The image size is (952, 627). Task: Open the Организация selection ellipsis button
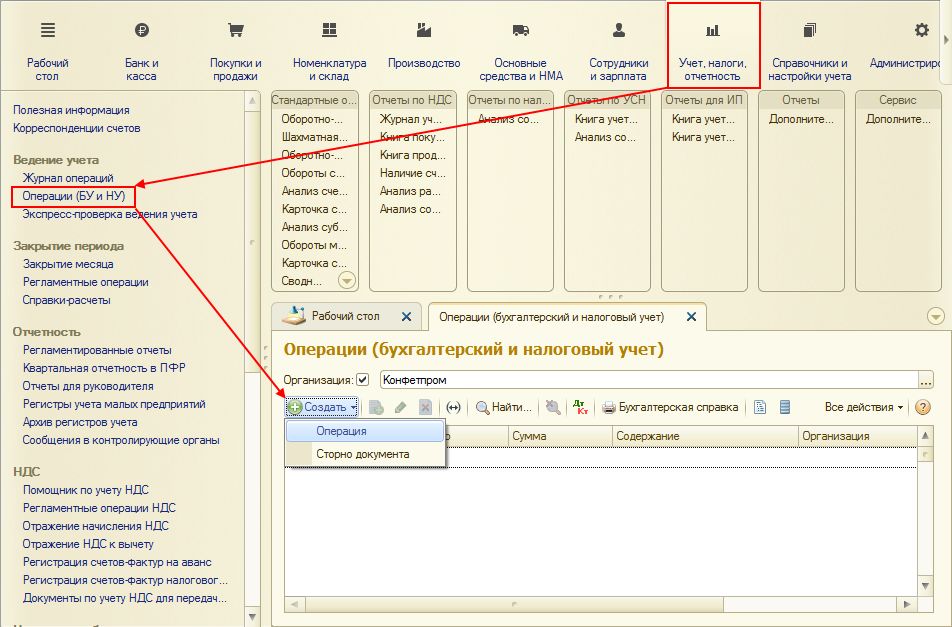(x=925, y=380)
